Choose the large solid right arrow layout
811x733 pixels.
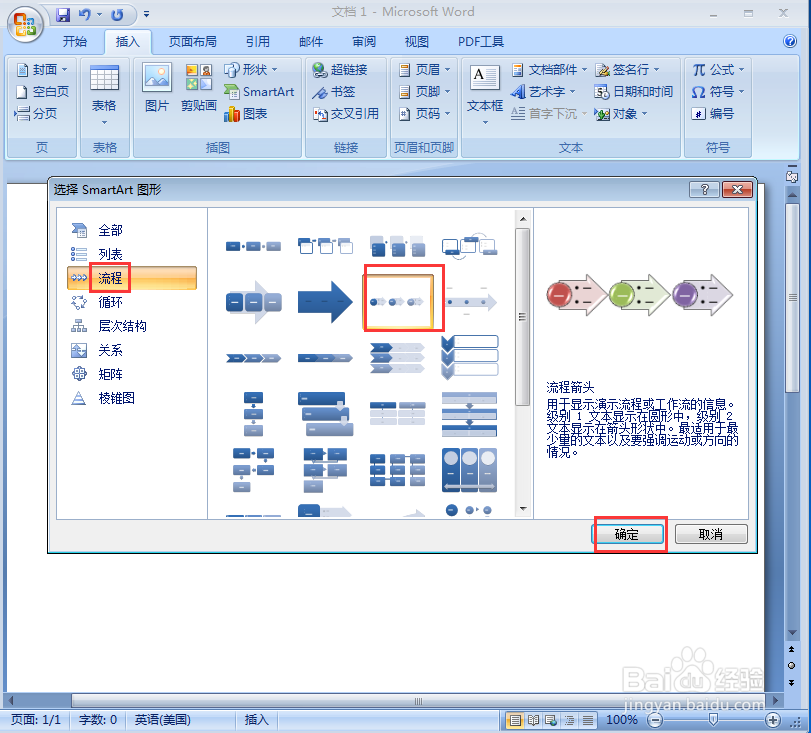(325, 302)
